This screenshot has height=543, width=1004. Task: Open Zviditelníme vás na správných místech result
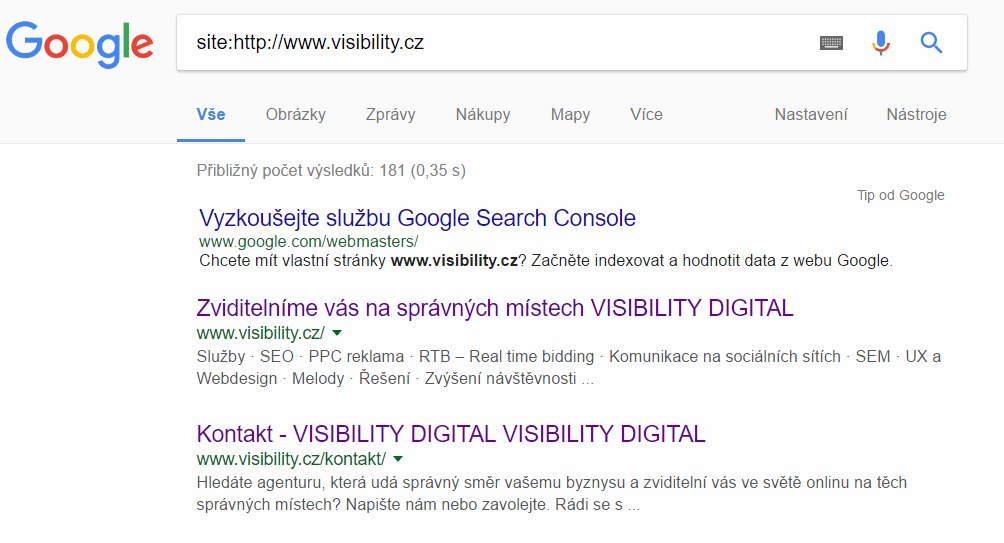(495, 308)
